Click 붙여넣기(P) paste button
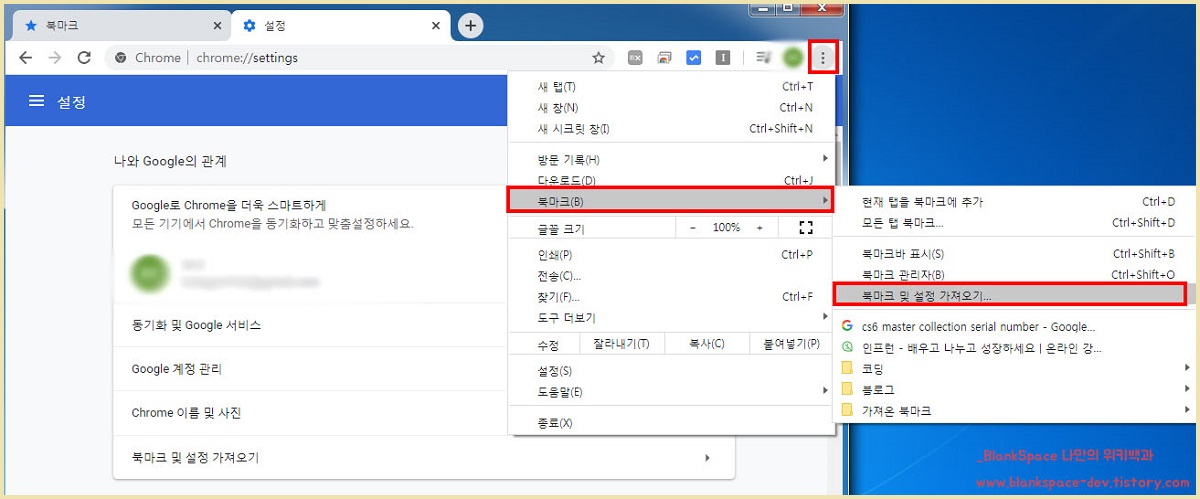 coord(792,344)
